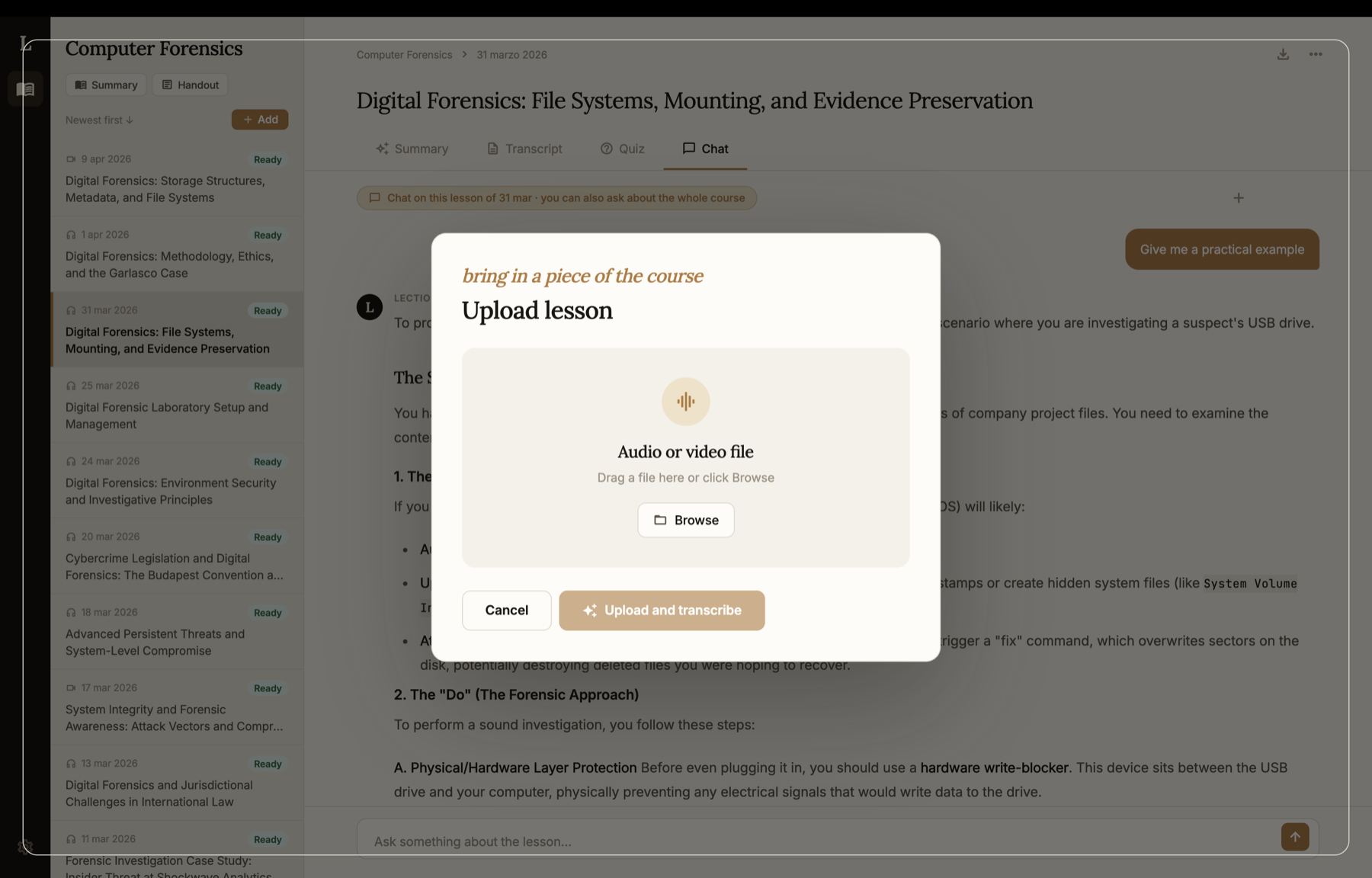Click the L logo at top left
Screen dimensions: 1372x878
coord(25,43)
